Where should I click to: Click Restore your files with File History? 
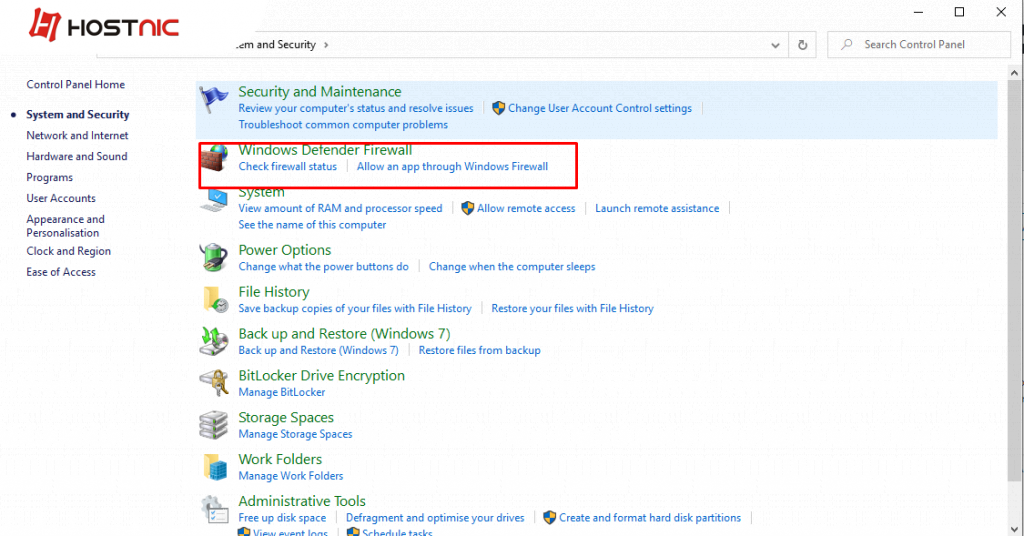tap(572, 308)
